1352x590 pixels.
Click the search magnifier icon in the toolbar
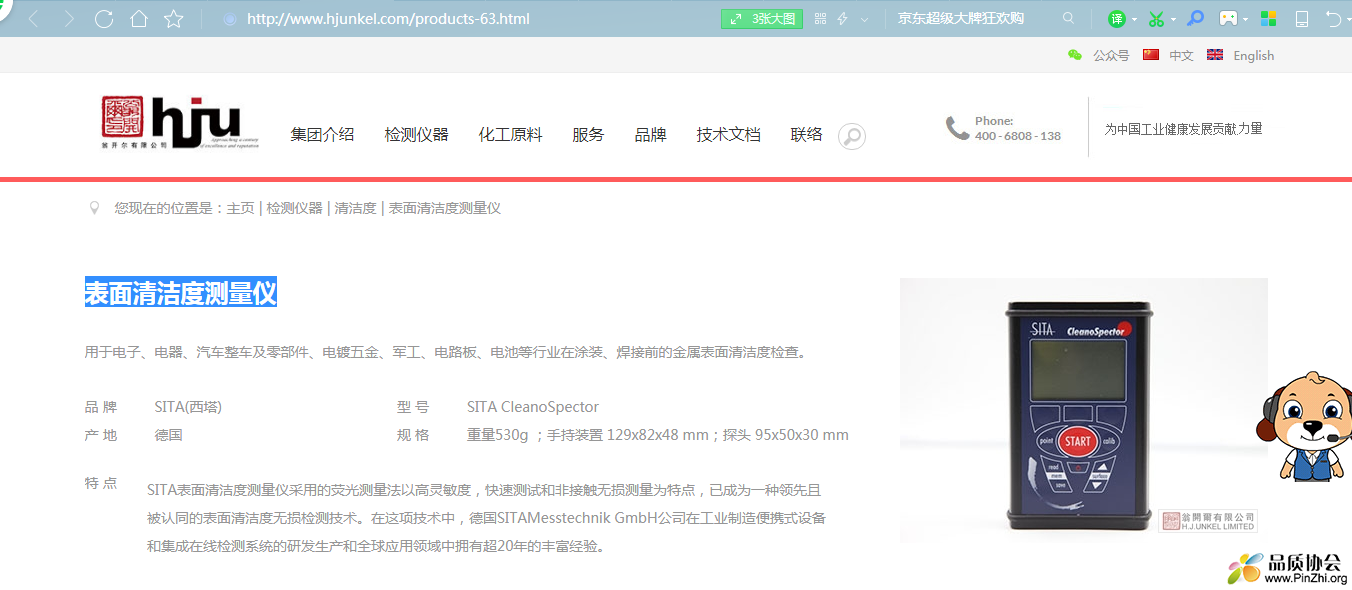click(x=1069, y=18)
